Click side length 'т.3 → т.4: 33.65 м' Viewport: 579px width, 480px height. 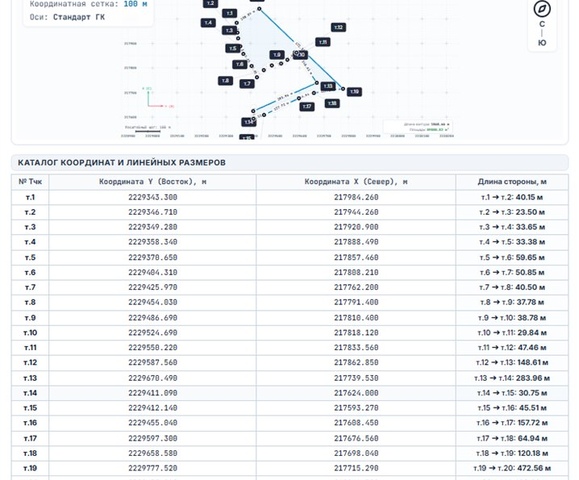[x=512, y=227]
